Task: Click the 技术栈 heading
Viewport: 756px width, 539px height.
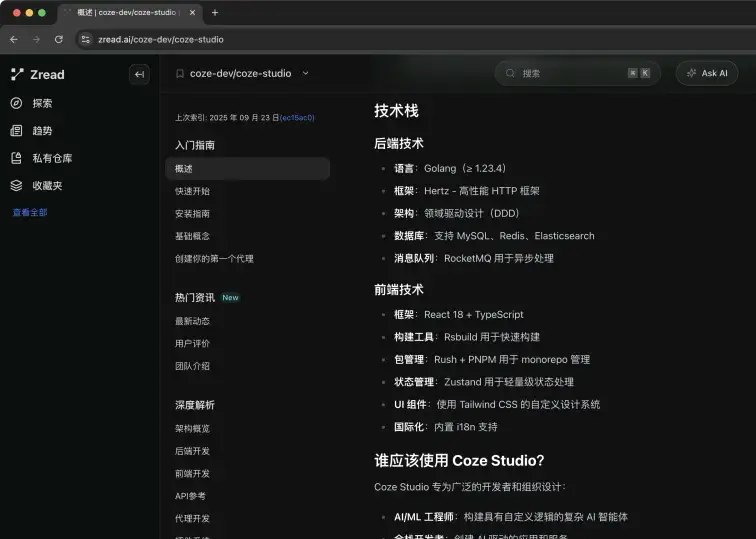Action: pos(396,110)
